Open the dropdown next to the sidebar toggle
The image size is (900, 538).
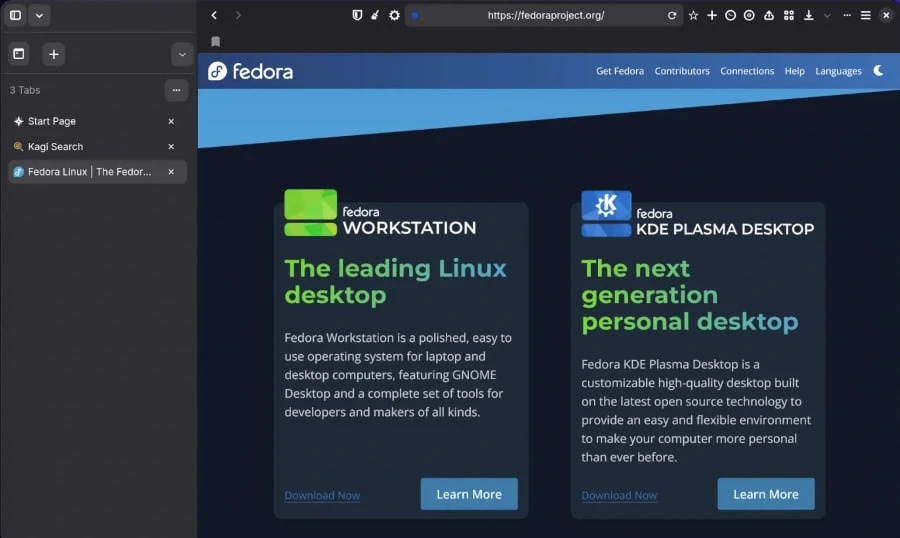39,16
